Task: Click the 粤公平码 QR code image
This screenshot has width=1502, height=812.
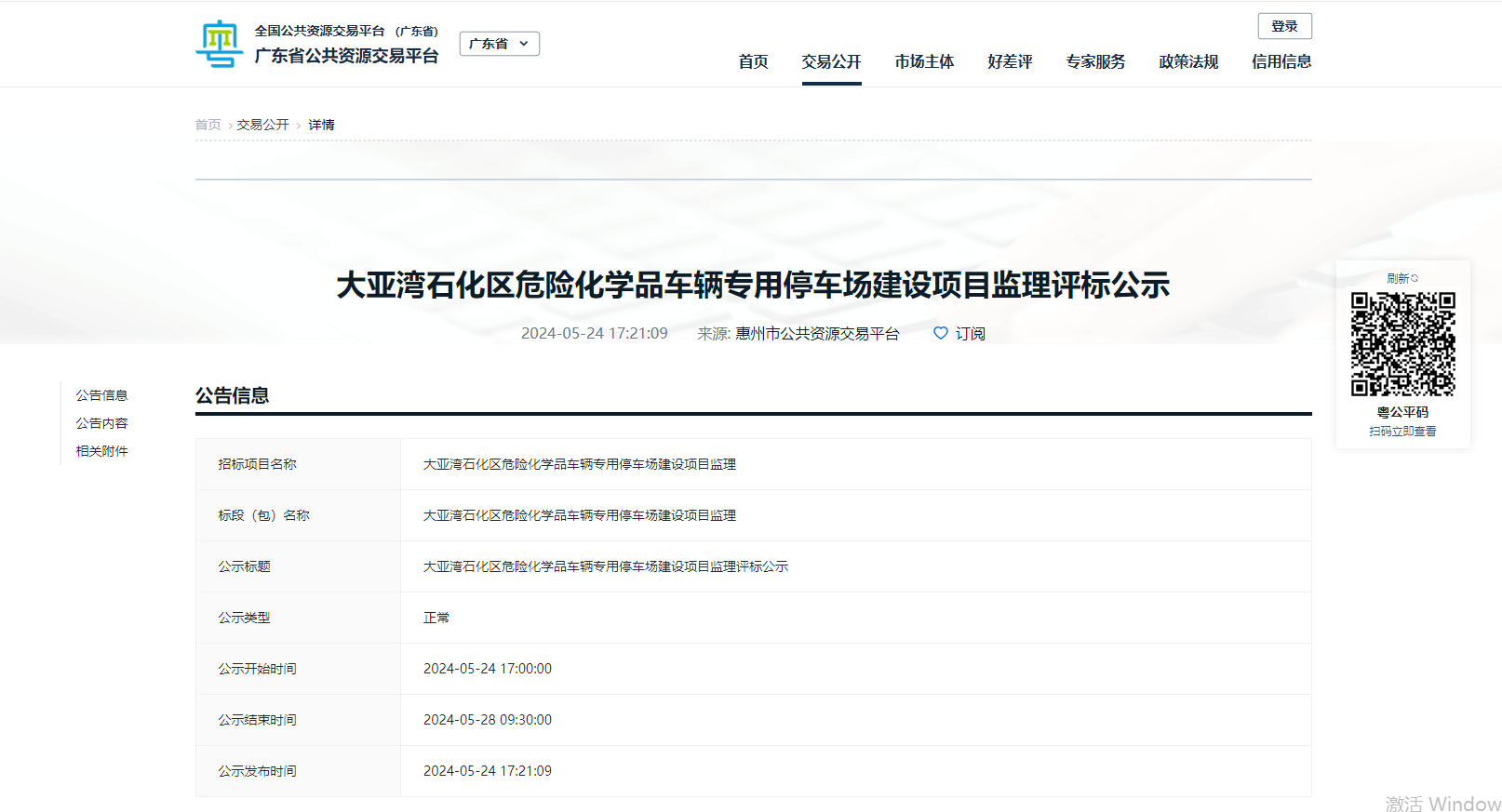Action: [1402, 344]
